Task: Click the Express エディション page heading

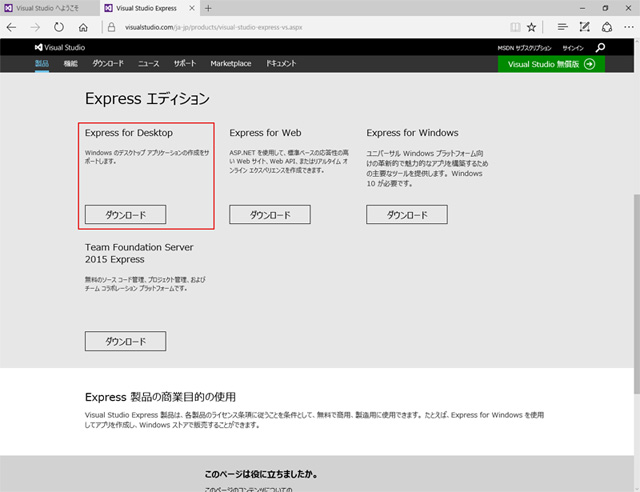Action: 147,99
